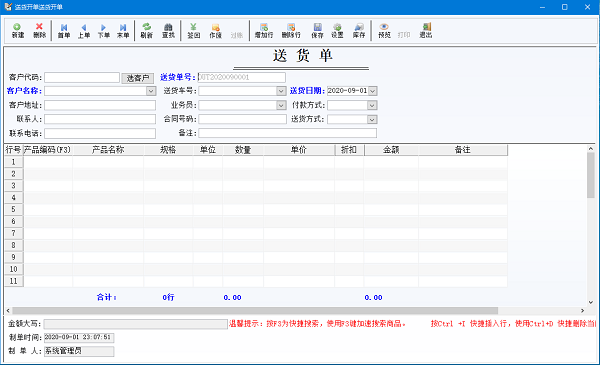
Task: Expand the 付款方式 combo box
Action: pos(372,105)
